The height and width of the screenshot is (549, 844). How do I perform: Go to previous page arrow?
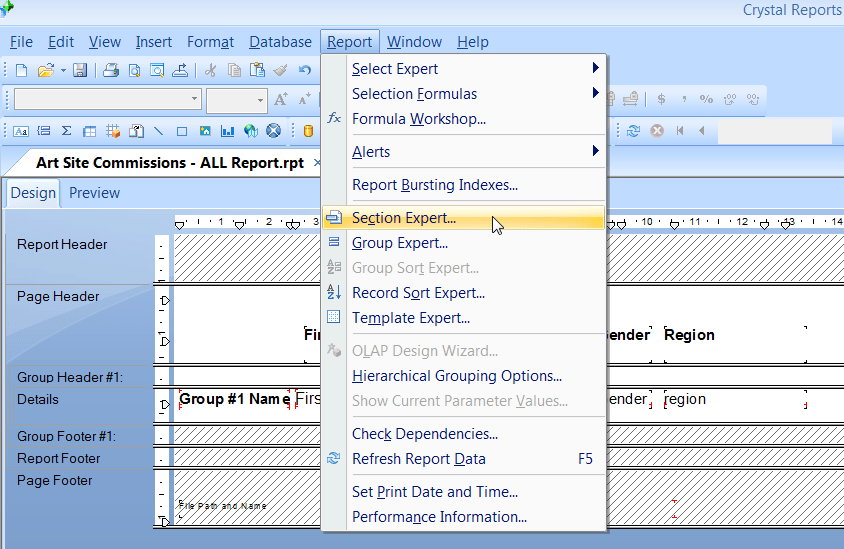pos(702,131)
